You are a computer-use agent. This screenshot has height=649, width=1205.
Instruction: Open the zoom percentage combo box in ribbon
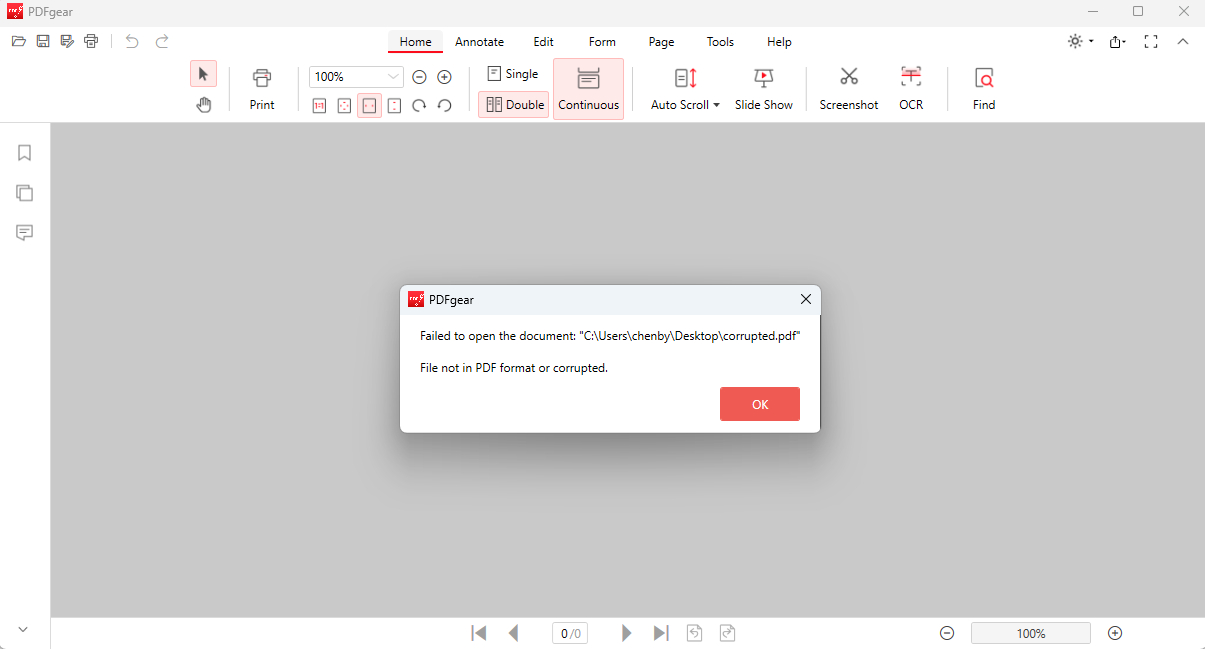click(356, 77)
